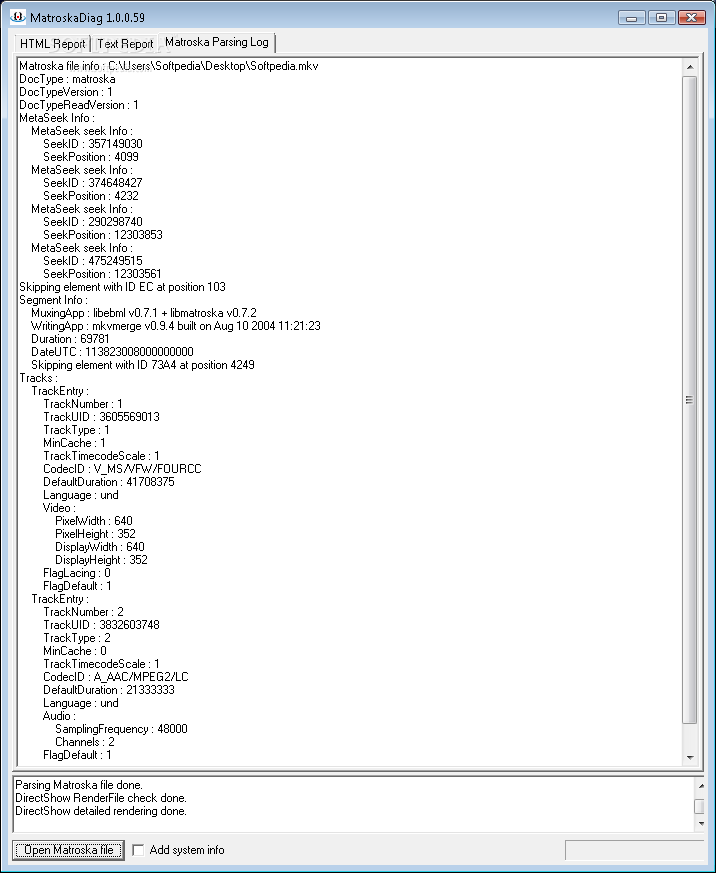Click the MuxingApp libebml line

pos(144,313)
